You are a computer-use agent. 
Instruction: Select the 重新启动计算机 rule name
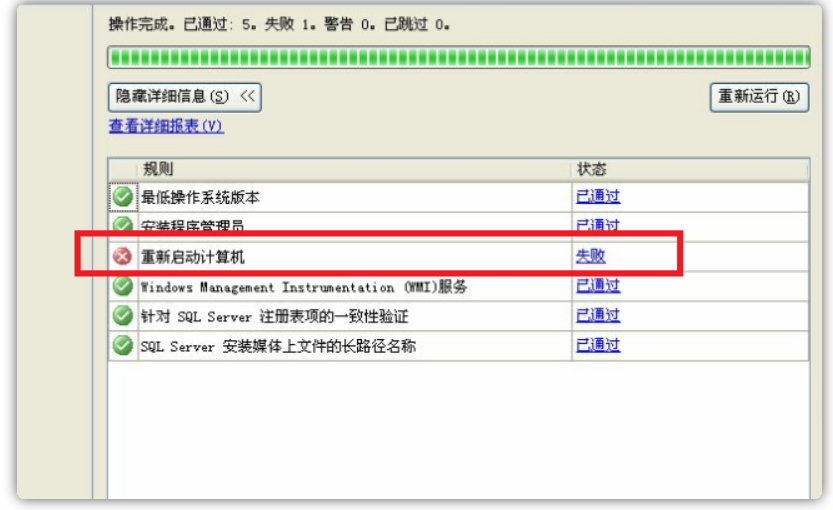tap(192, 257)
